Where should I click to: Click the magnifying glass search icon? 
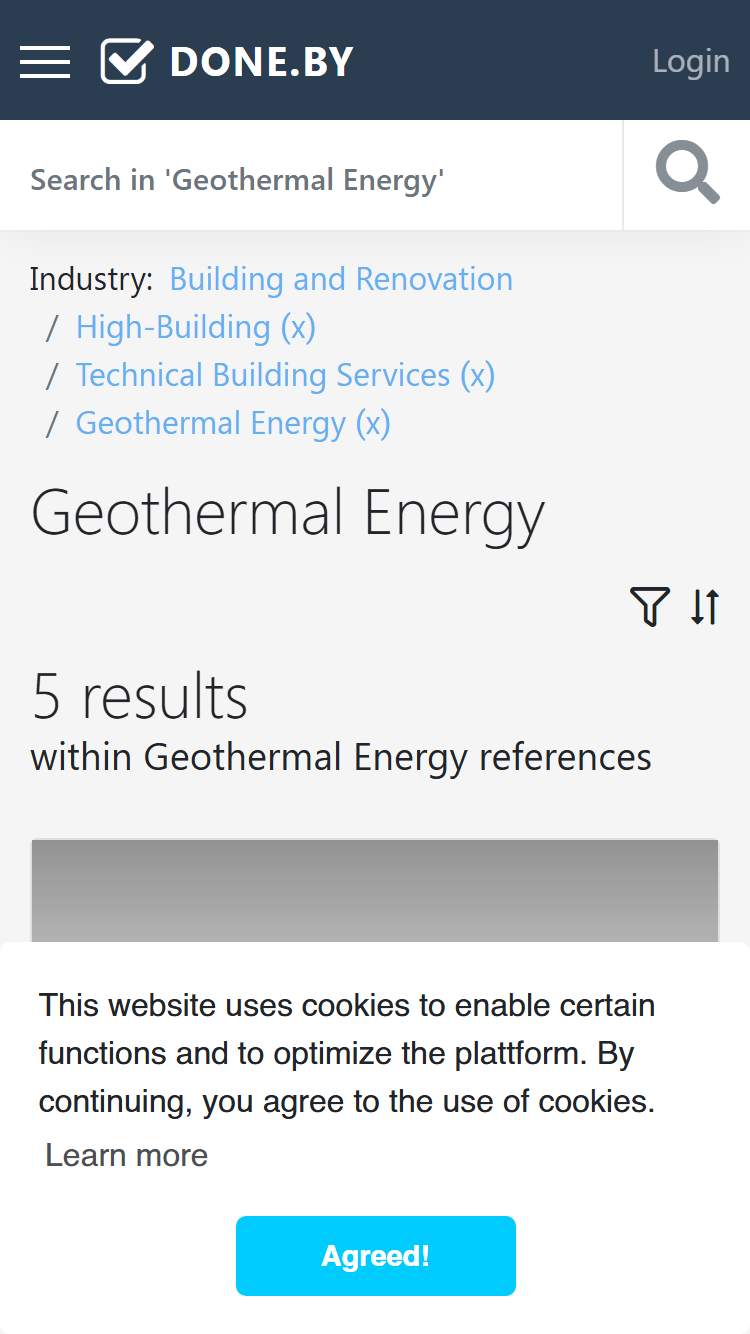(x=687, y=174)
